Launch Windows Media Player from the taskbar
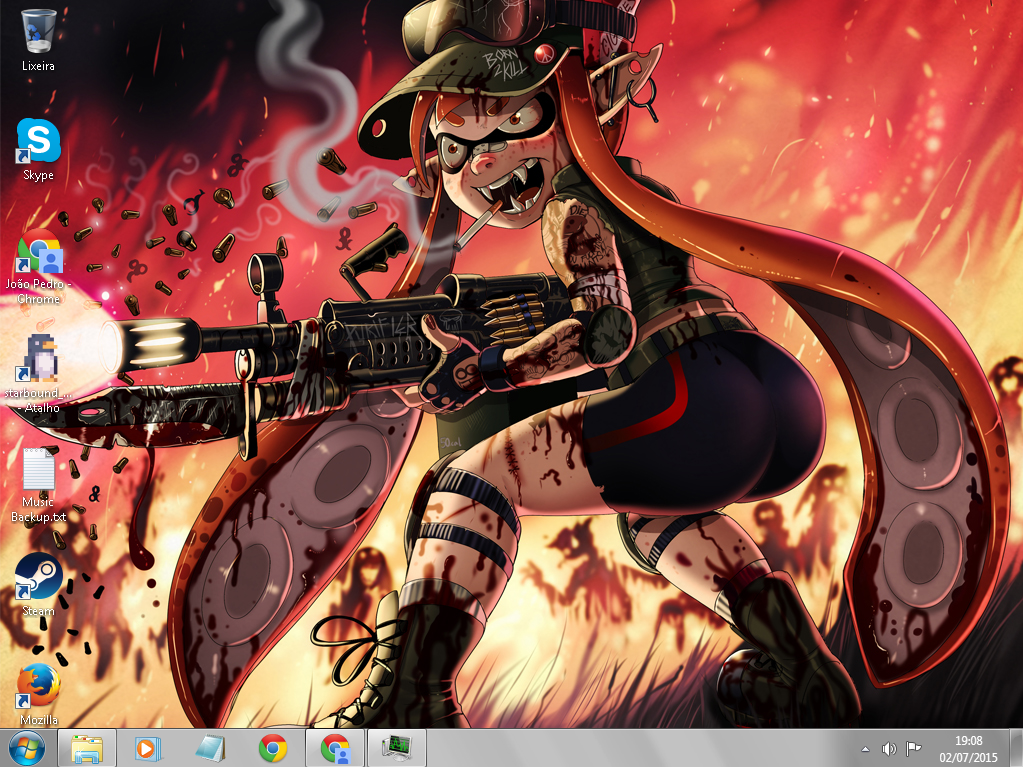Viewport: 1023px width, 767px height. [147, 748]
